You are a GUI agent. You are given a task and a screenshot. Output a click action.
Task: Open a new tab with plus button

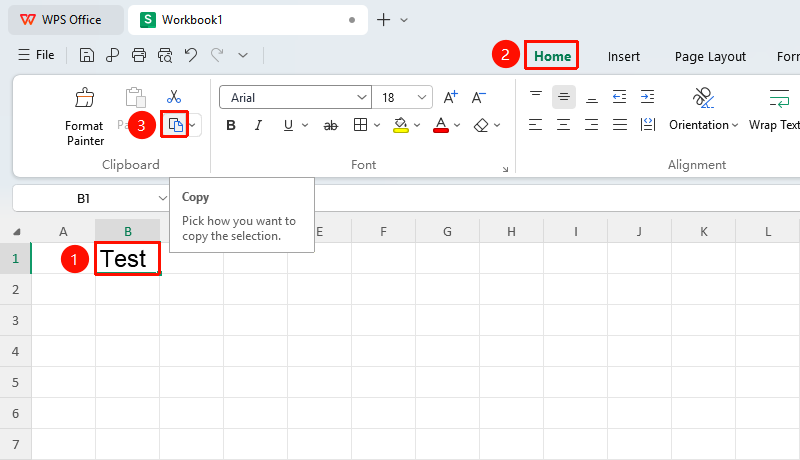(383, 20)
